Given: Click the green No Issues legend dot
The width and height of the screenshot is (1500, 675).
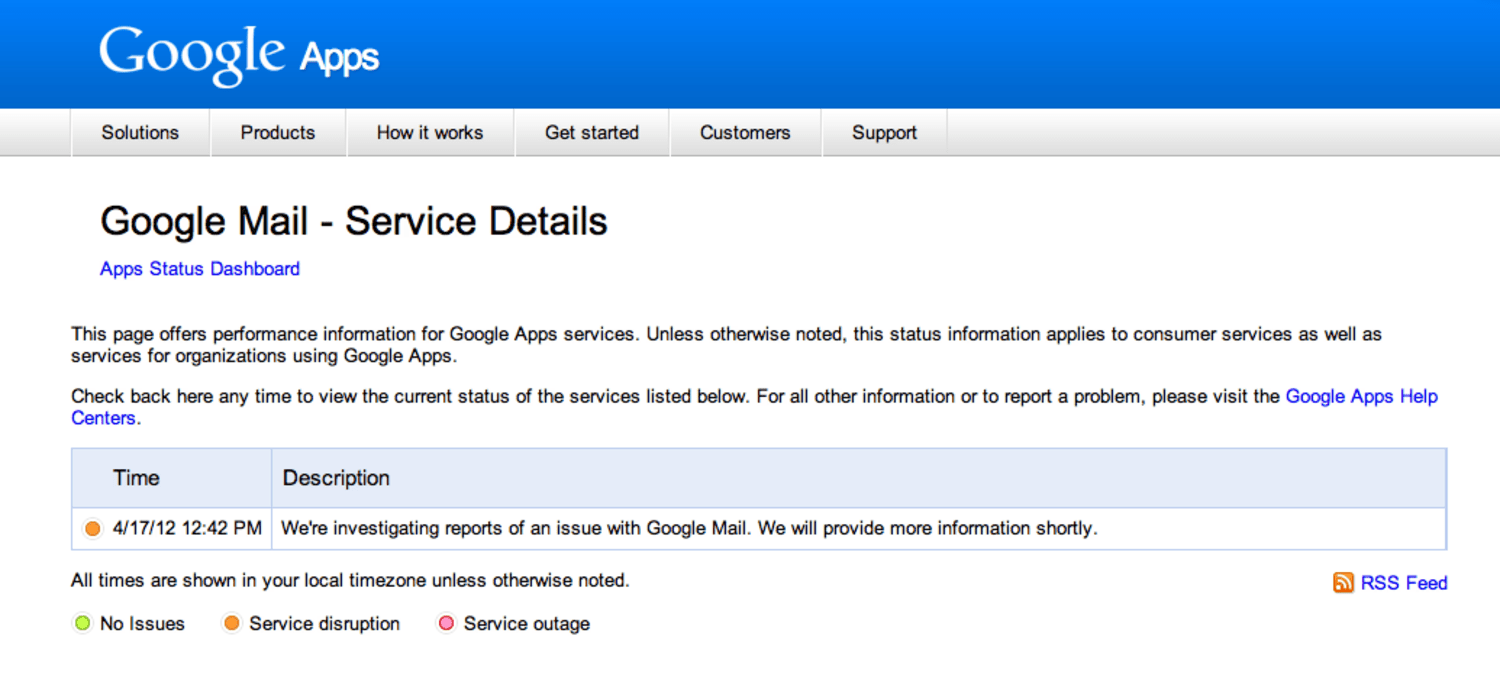Looking at the screenshot, I should click(83, 624).
